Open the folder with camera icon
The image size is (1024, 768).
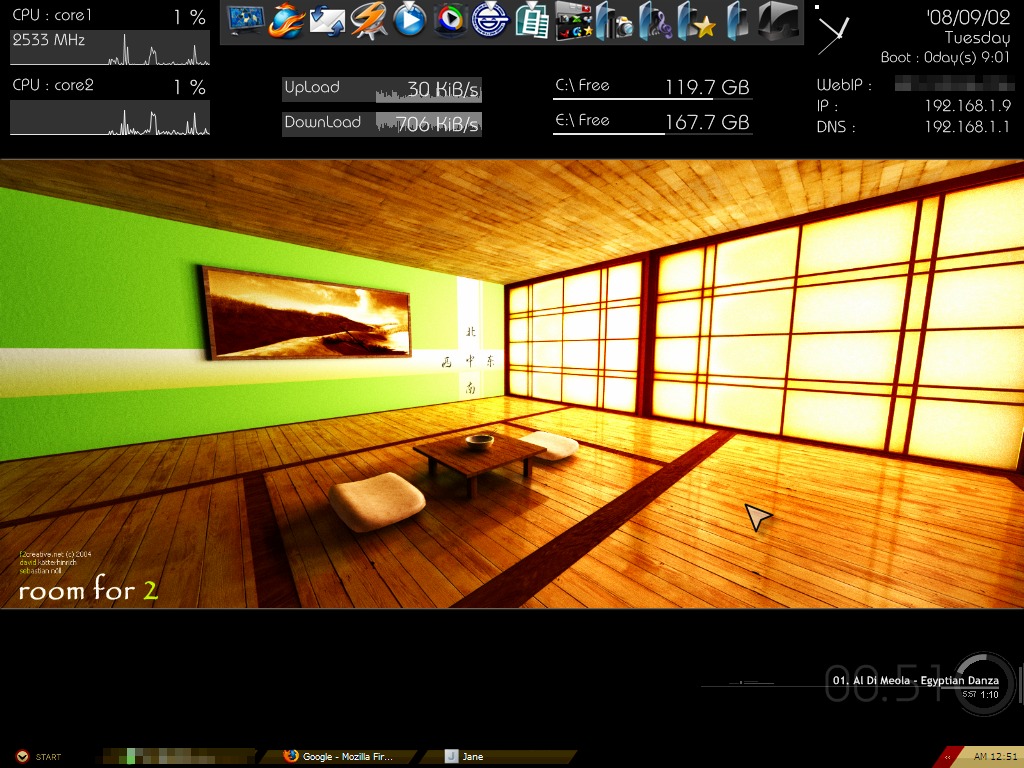coord(614,22)
